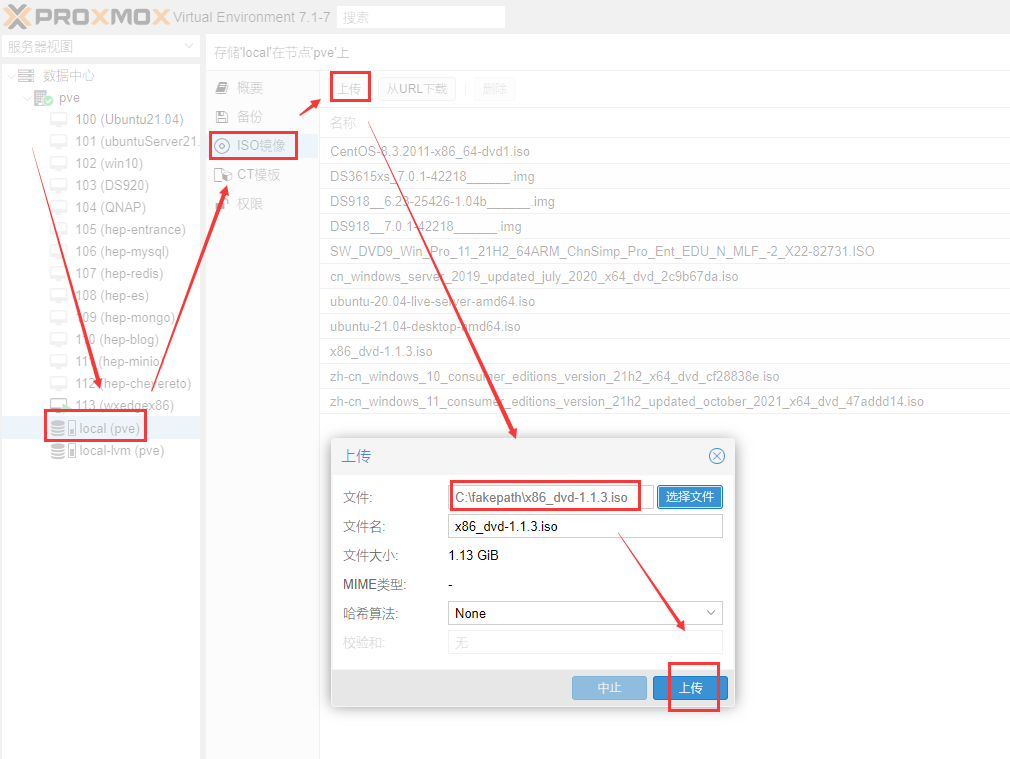Switch to the ISO镜像 tab

(x=253, y=146)
